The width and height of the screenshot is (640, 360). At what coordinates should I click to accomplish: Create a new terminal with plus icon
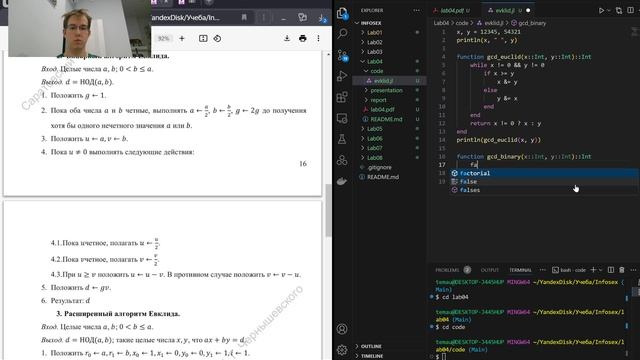593,270
